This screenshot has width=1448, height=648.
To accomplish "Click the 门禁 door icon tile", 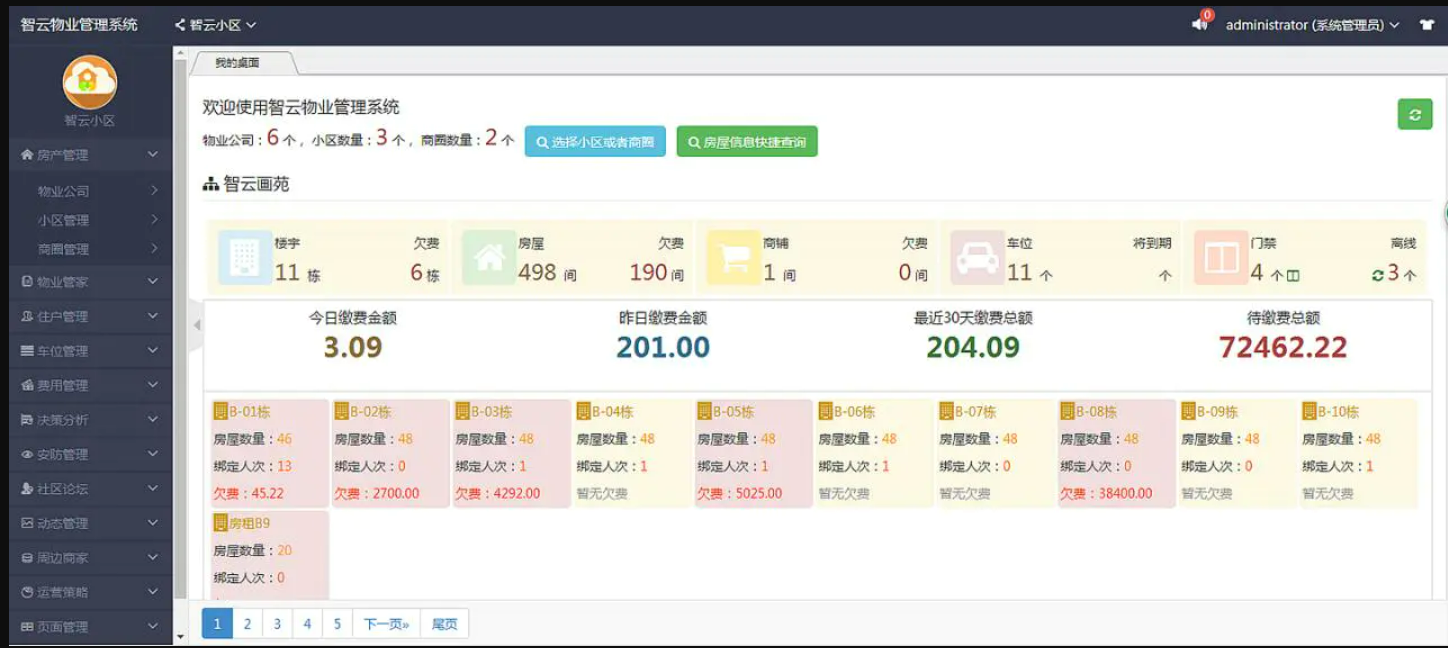I will tap(1221, 258).
